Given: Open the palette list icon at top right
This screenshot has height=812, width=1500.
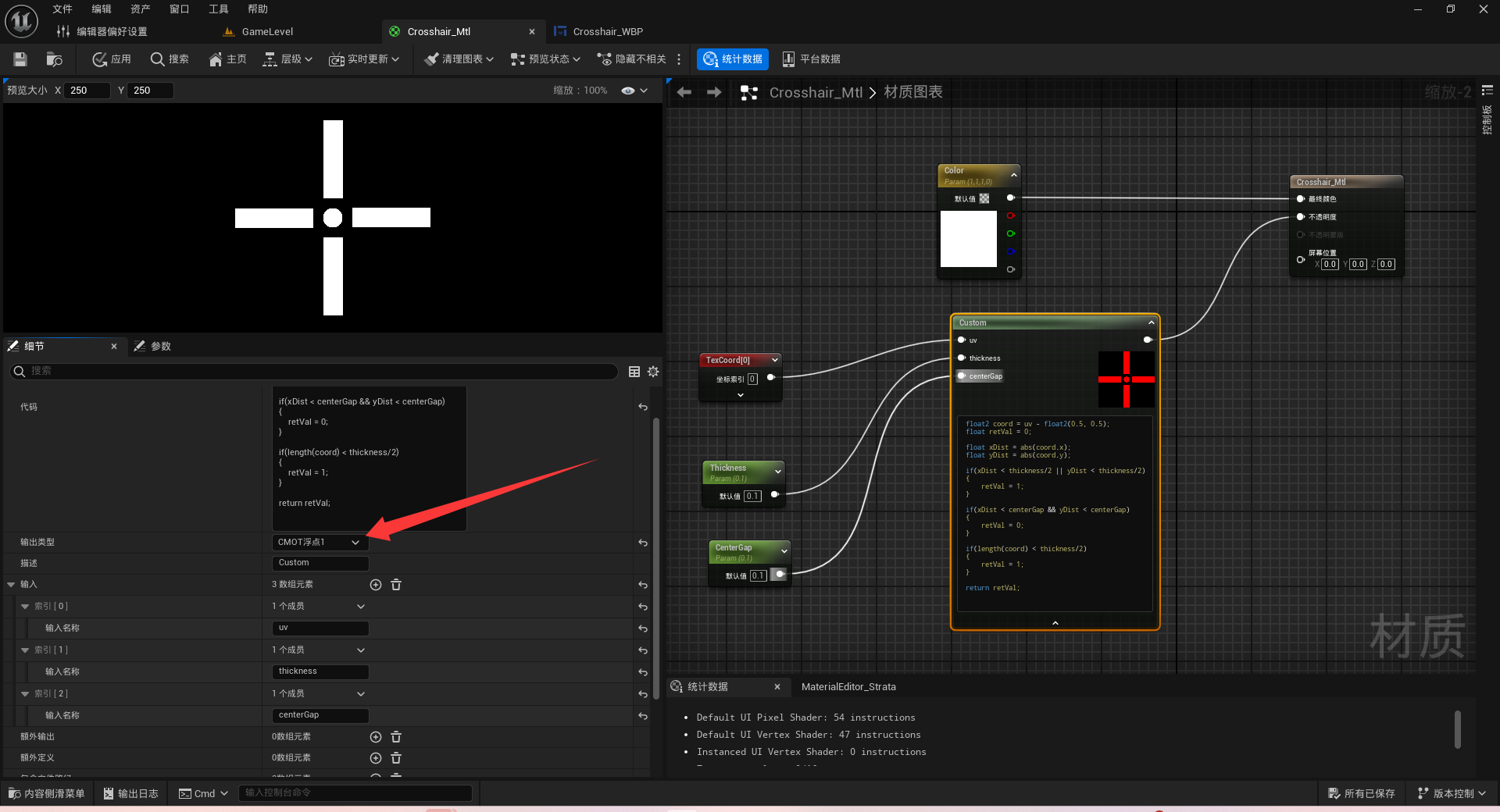Looking at the screenshot, I should (x=1487, y=91).
